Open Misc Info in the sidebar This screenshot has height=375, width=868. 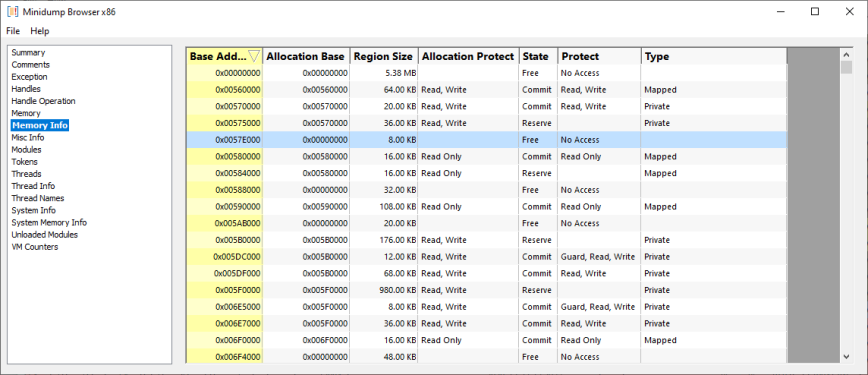(x=28, y=138)
